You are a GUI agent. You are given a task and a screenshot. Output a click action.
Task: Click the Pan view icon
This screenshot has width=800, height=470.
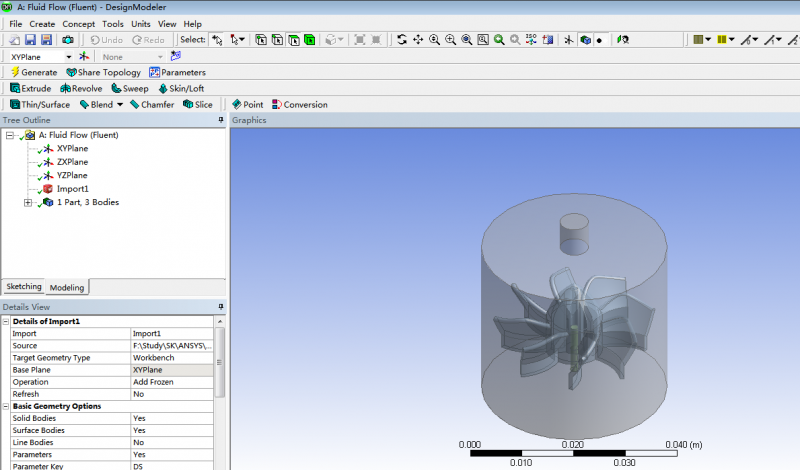(418, 40)
